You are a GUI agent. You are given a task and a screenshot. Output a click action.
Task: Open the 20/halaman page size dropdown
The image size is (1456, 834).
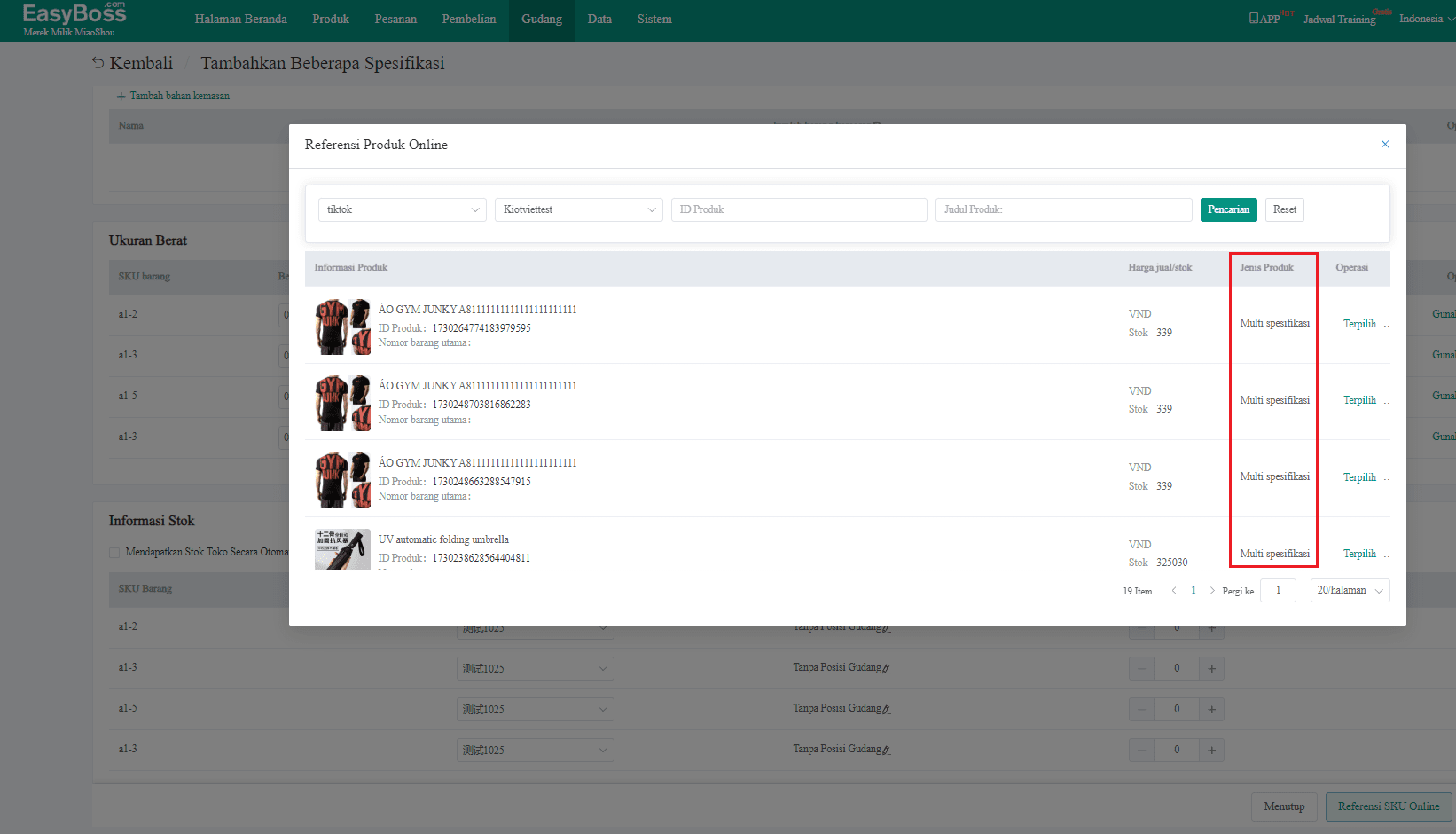[x=1350, y=590]
